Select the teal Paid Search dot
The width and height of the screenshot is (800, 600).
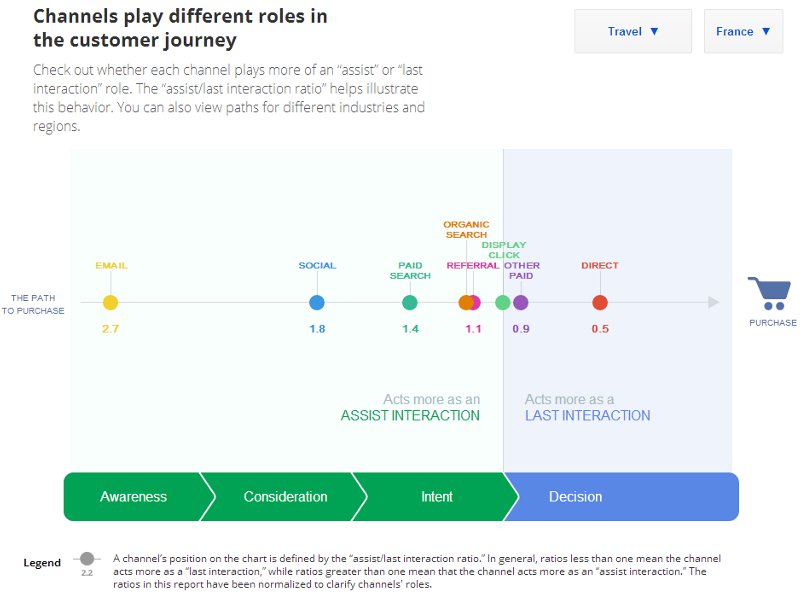pos(410,303)
